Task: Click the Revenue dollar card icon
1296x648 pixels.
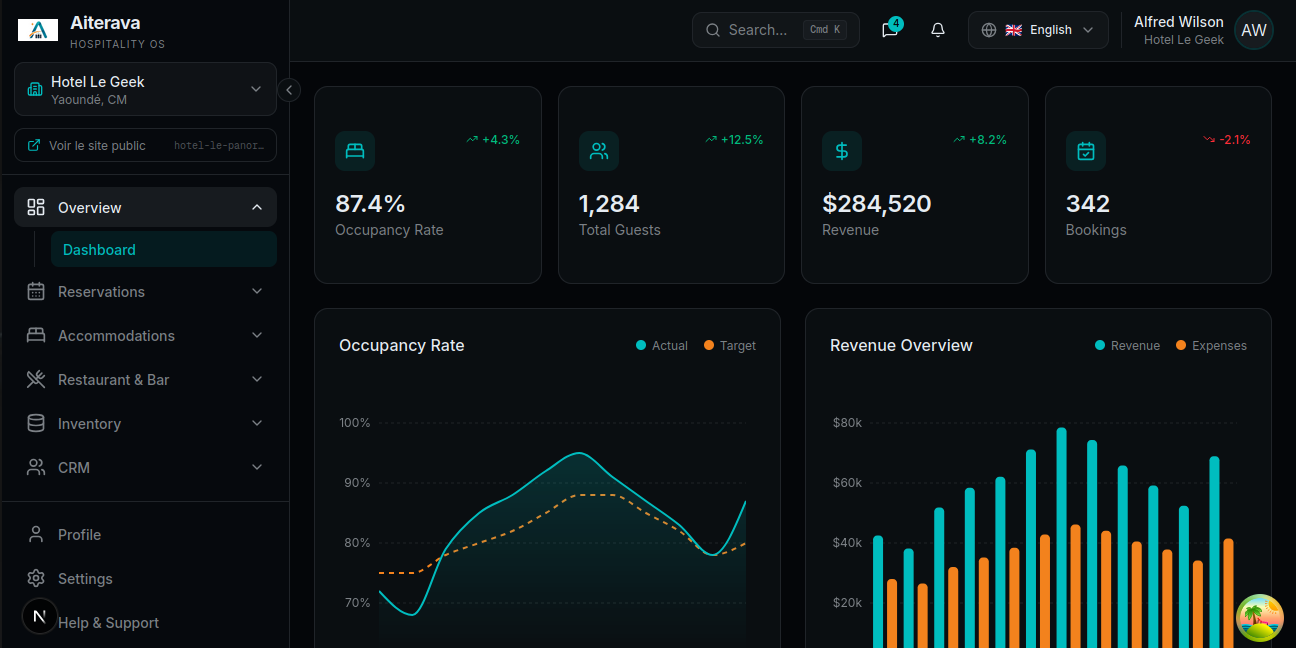Action: tap(842, 151)
